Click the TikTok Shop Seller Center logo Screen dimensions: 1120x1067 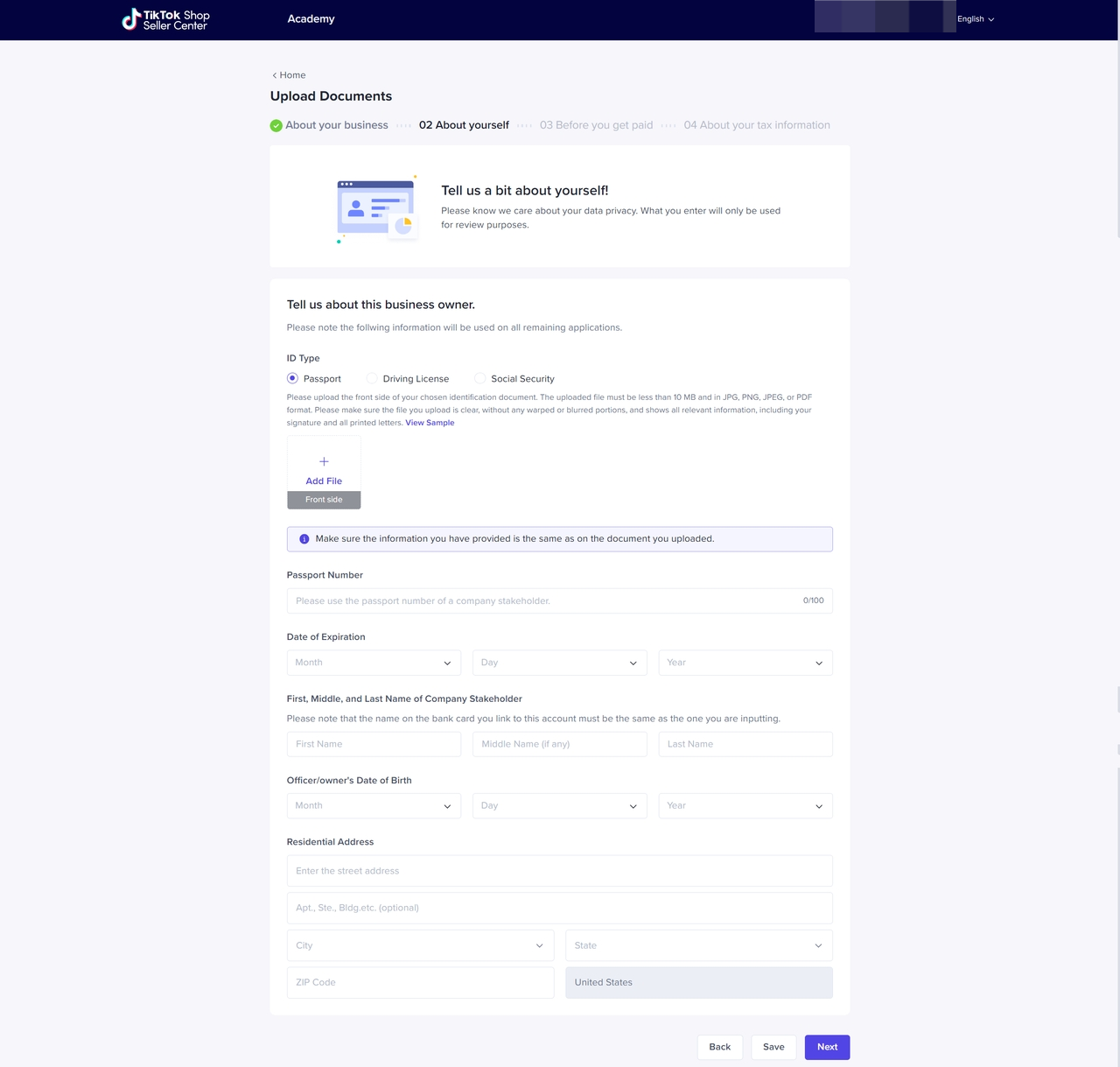[x=165, y=19]
